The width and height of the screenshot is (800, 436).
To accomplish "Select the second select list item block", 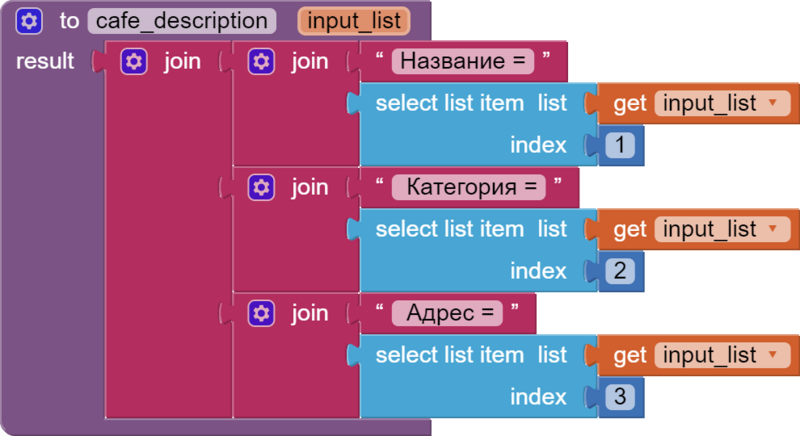I will [x=450, y=230].
